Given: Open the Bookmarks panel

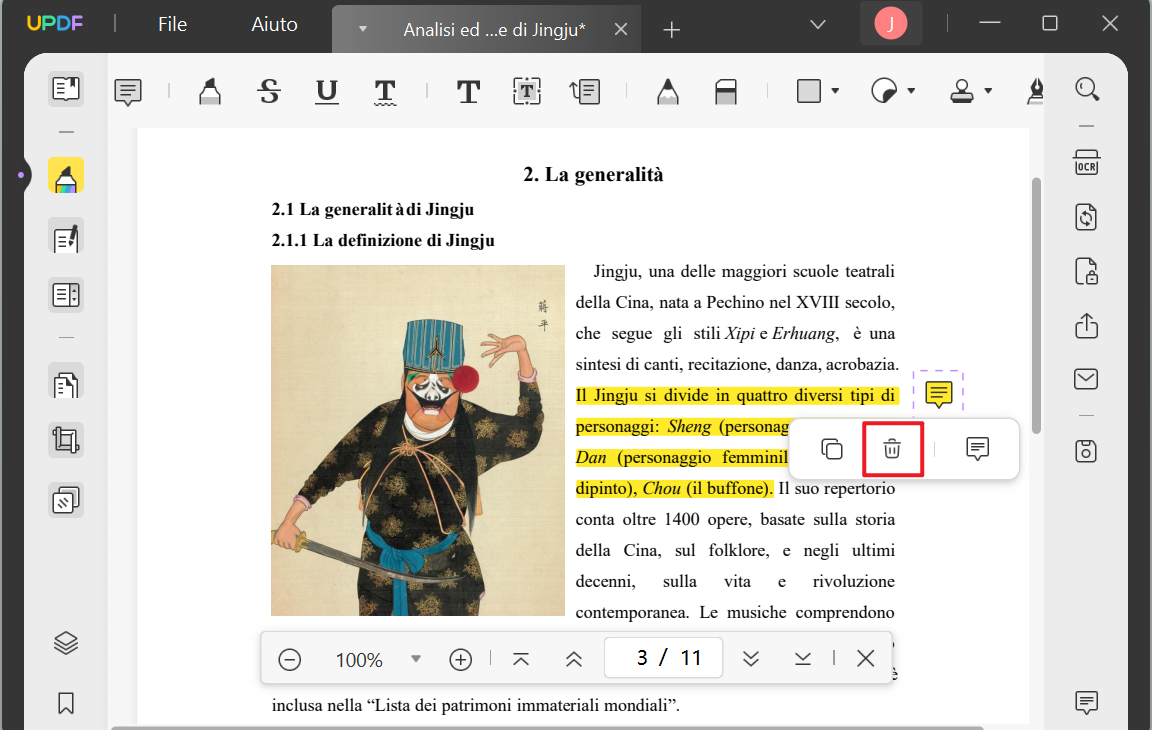Looking at the screenshot, I should coord(66,703).
